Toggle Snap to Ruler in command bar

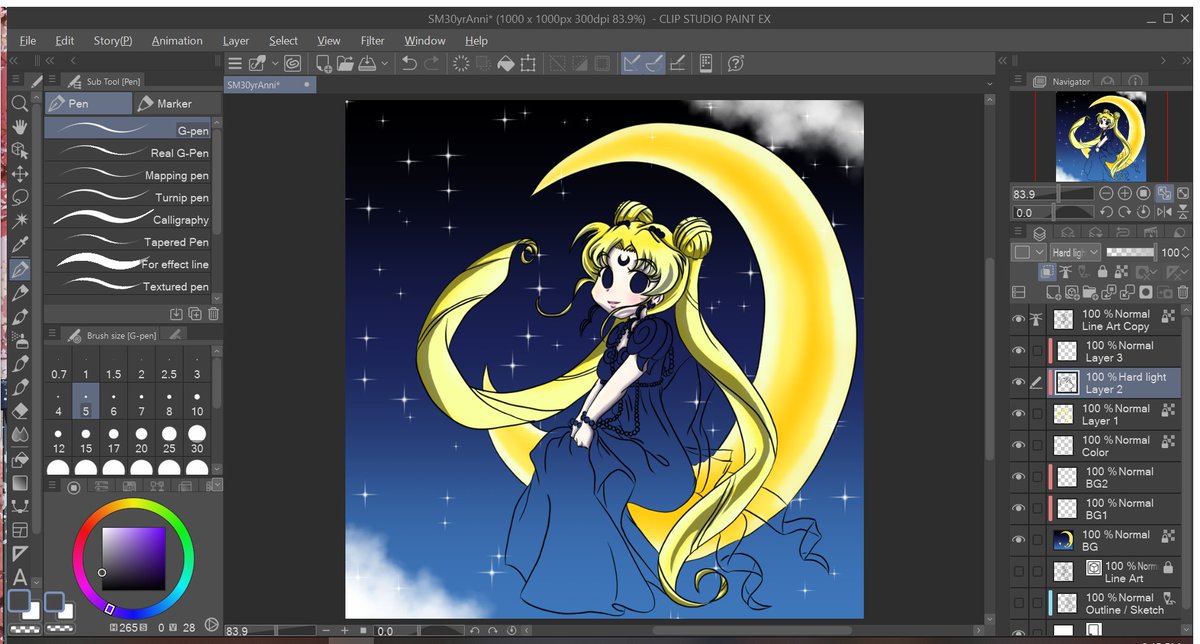[632, 64]
